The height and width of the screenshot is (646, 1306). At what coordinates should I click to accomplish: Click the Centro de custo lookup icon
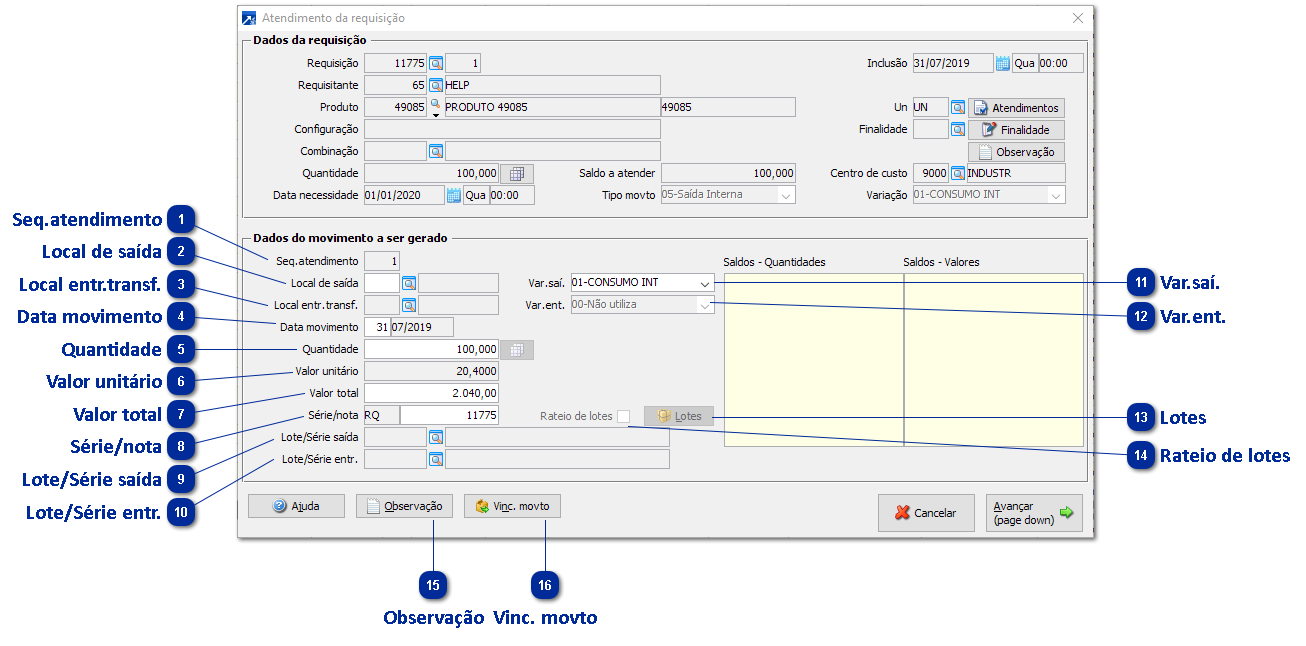(x=957, y=174)
